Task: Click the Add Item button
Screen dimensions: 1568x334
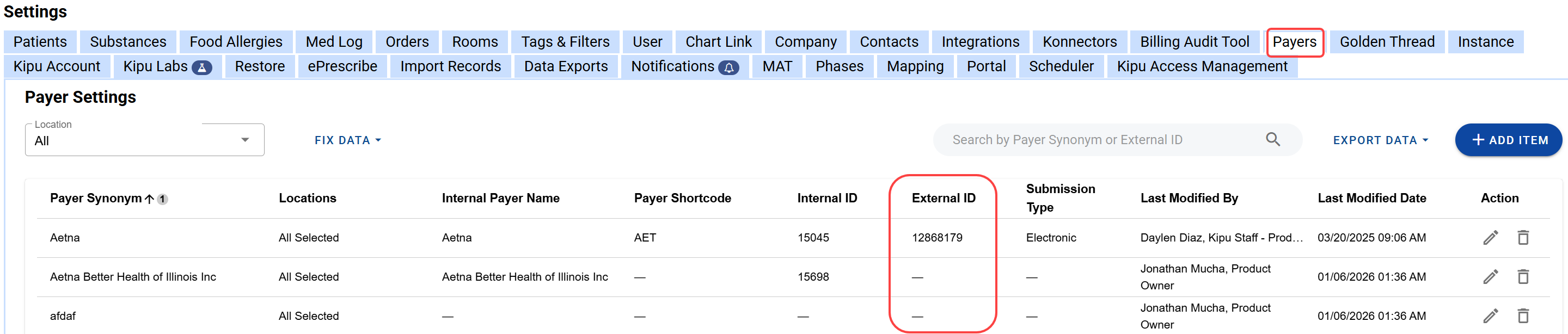Action: coord(1508,140)
